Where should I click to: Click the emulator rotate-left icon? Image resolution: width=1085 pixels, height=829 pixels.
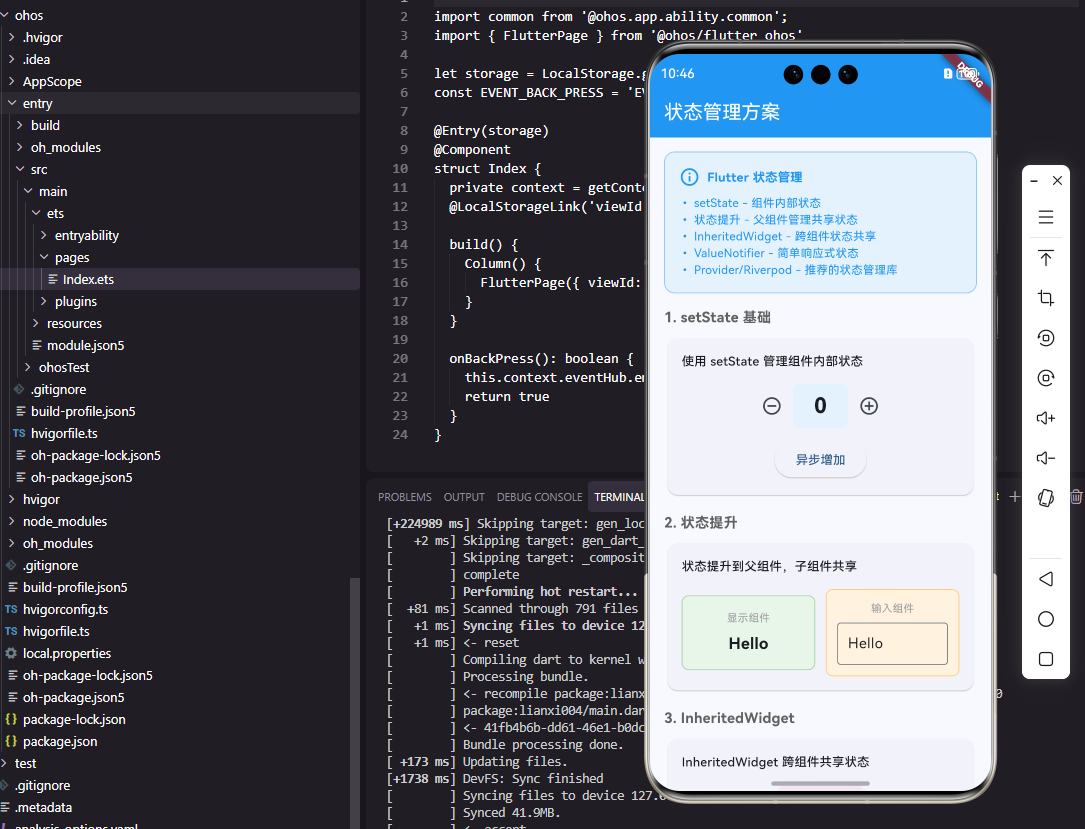(1046, 338)
